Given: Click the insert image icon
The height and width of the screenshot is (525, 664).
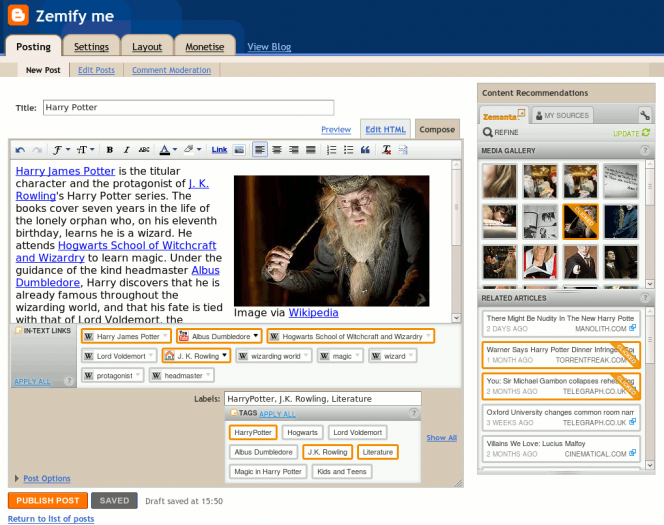Looking at the screenshot, I should click(239, 149).
